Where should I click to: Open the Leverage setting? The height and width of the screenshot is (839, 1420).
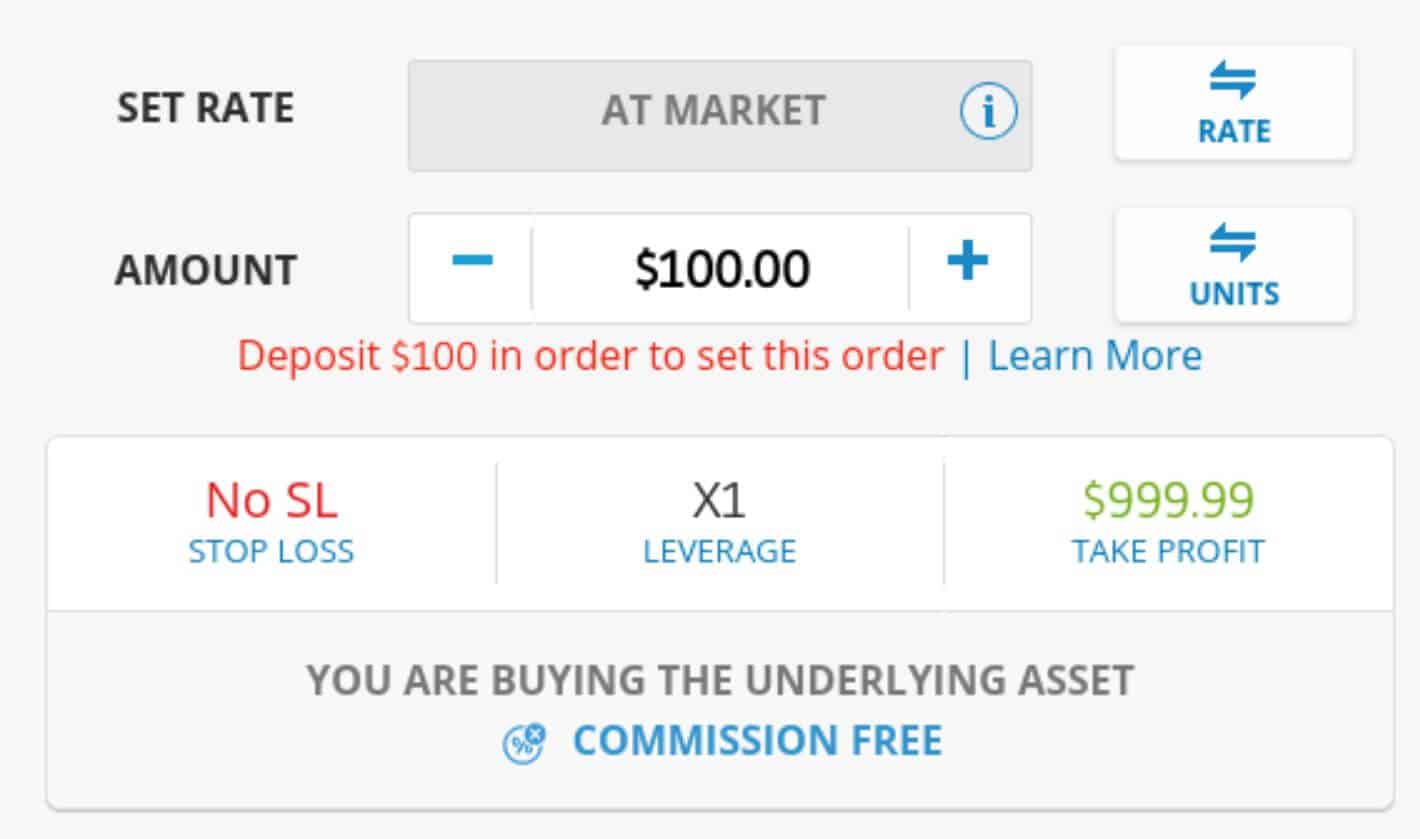click(x=718, y=520)
